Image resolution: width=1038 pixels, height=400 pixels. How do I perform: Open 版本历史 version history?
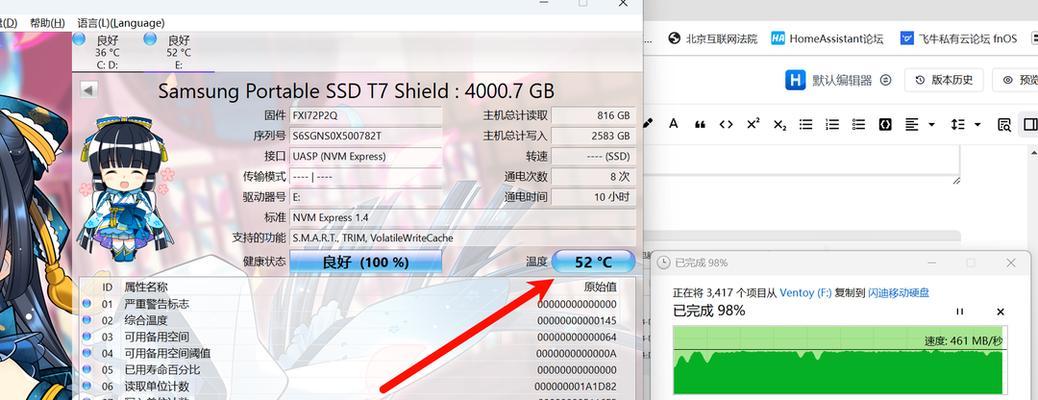(x=943, y=80)
